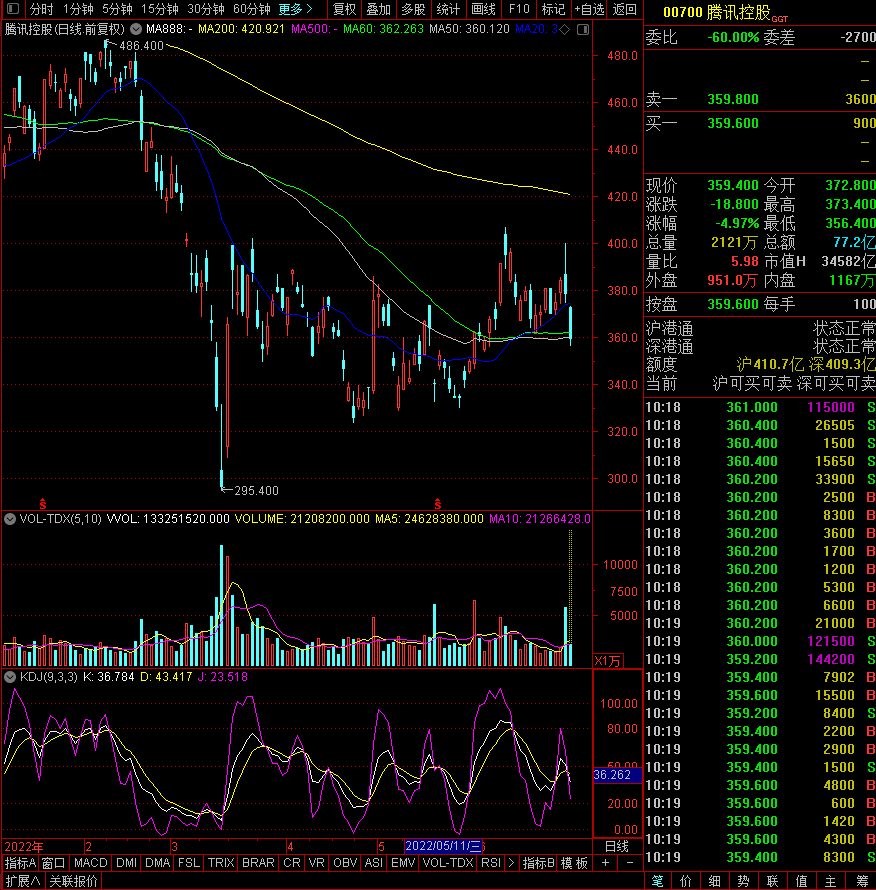Image resolution: width=876 pixels, height=890 pixels.
Task: Add stock with +自选 button
Action: tap(589, 9)
